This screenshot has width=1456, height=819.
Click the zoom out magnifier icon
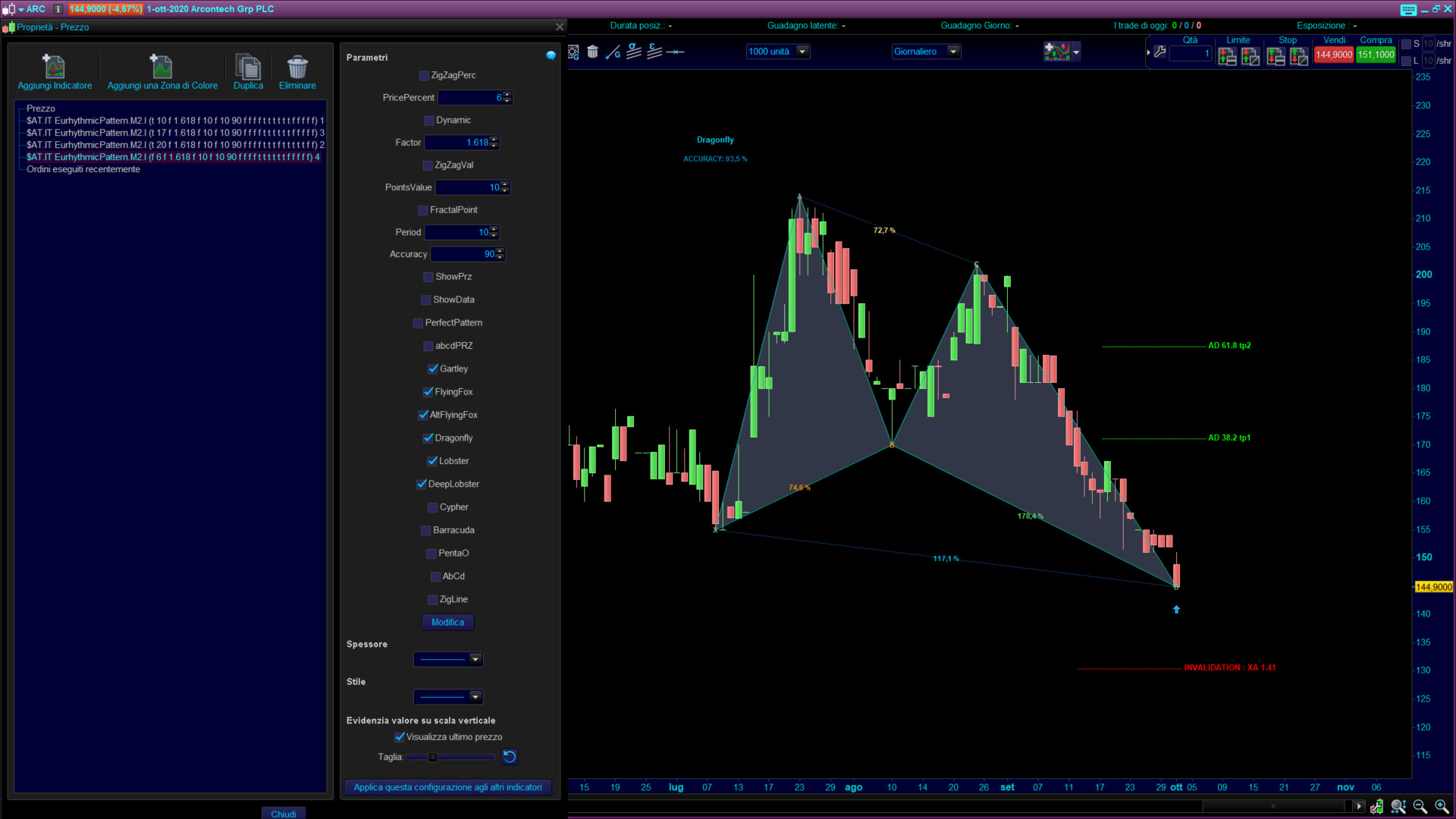(1420, 806)
